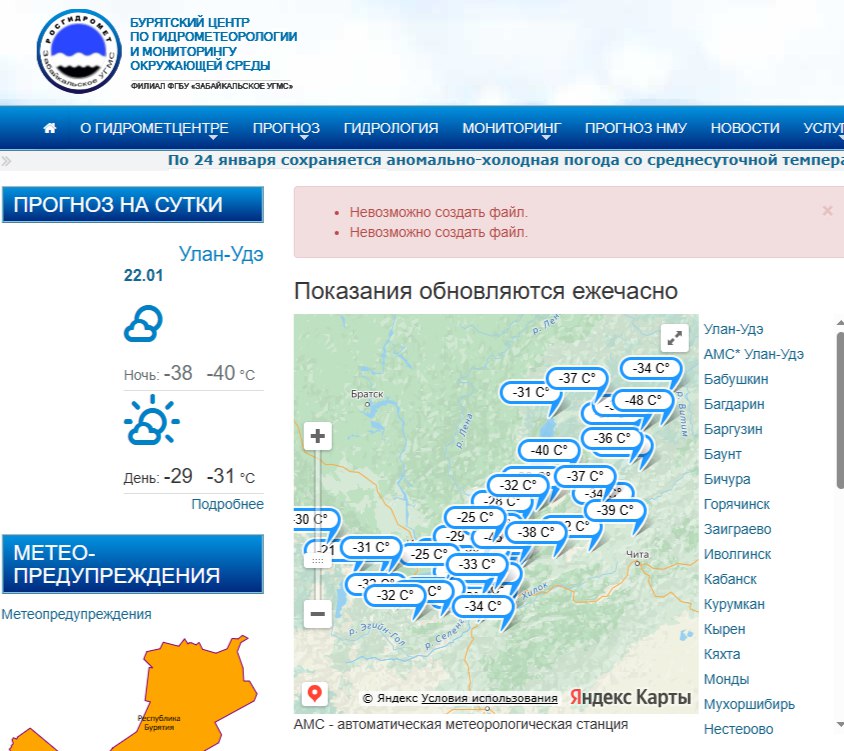Click the red location pin icon

tap(315, 693)
